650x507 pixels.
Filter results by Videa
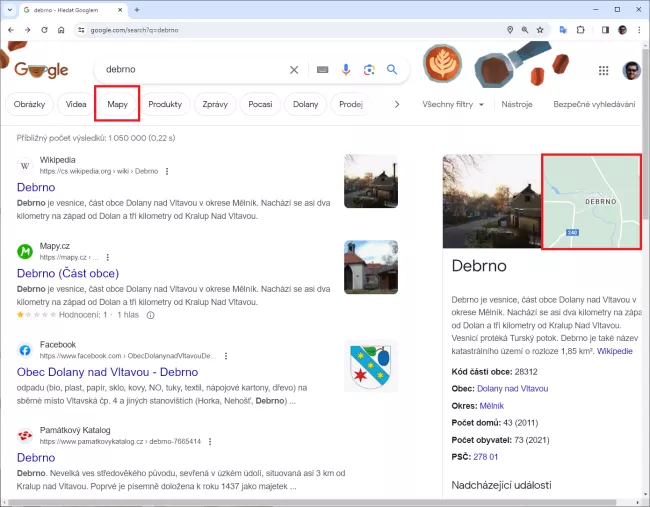pos(76,104)
